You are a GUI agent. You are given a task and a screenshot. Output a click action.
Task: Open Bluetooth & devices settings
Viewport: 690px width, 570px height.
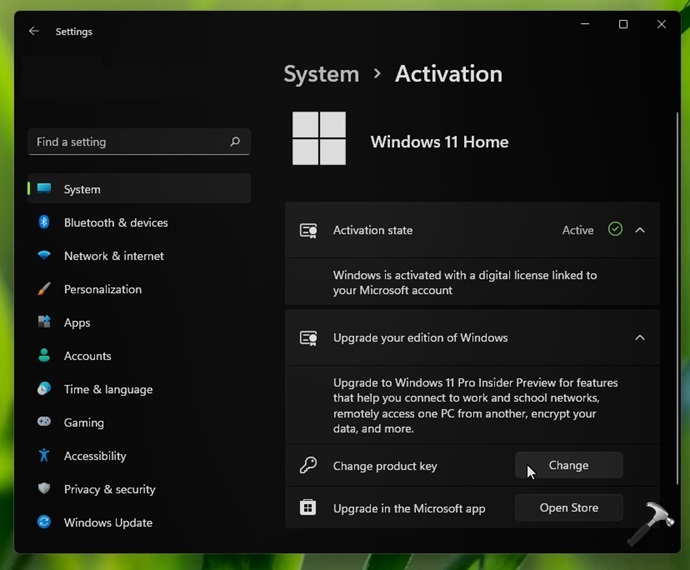pos(139,222)
